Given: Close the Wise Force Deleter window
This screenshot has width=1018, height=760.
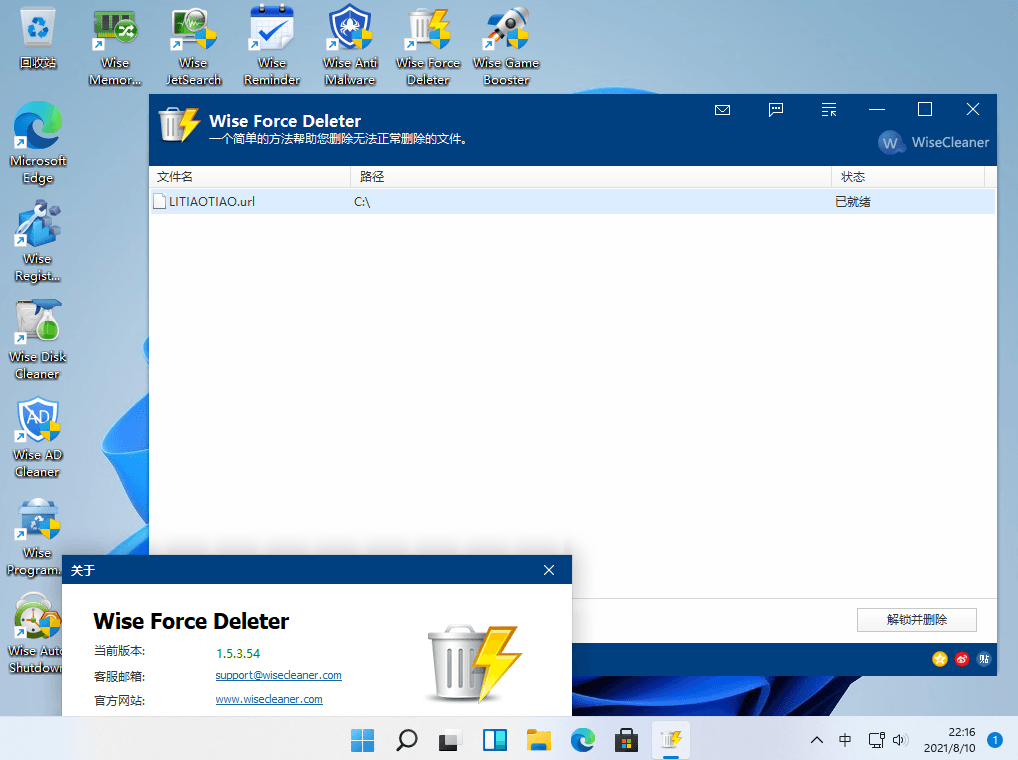Looking at the screenshot, I should tap(973, 110).
